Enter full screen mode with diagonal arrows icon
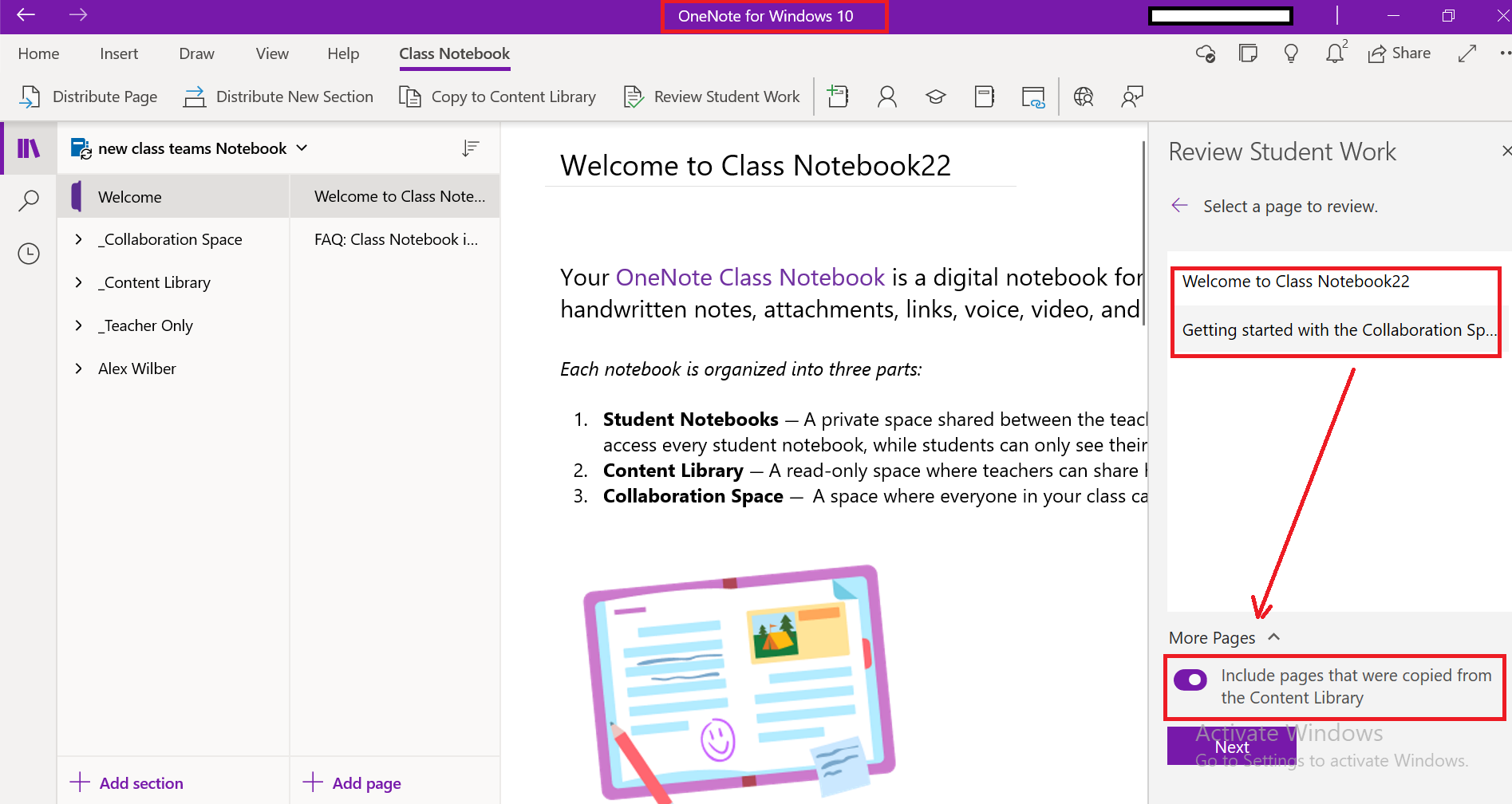The width and height of the screenshot is (1512, 804). coord(1467,53)
